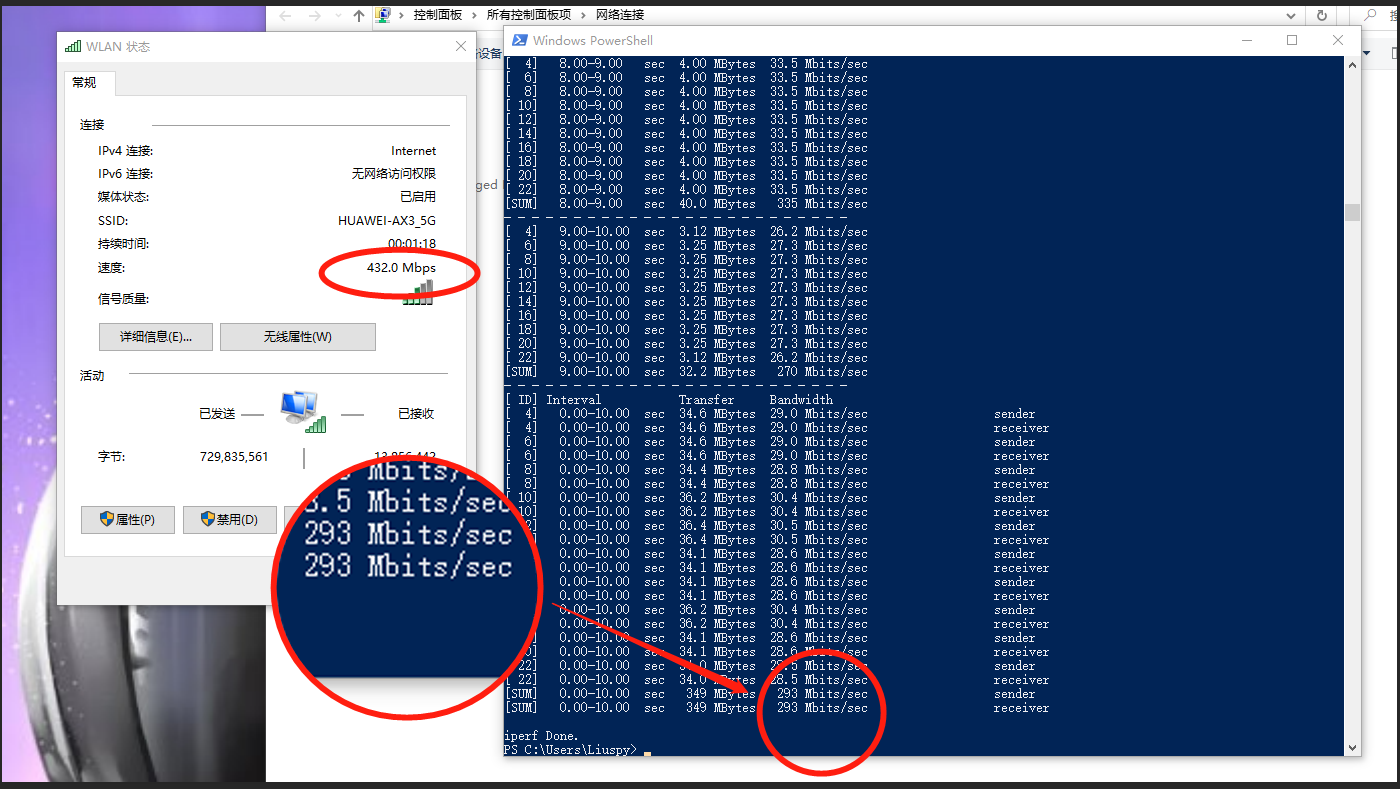Click PowerShell scrollbar down arrow
The image size is (1400, 789).
pyautogui.click(x=1353, y=748)
